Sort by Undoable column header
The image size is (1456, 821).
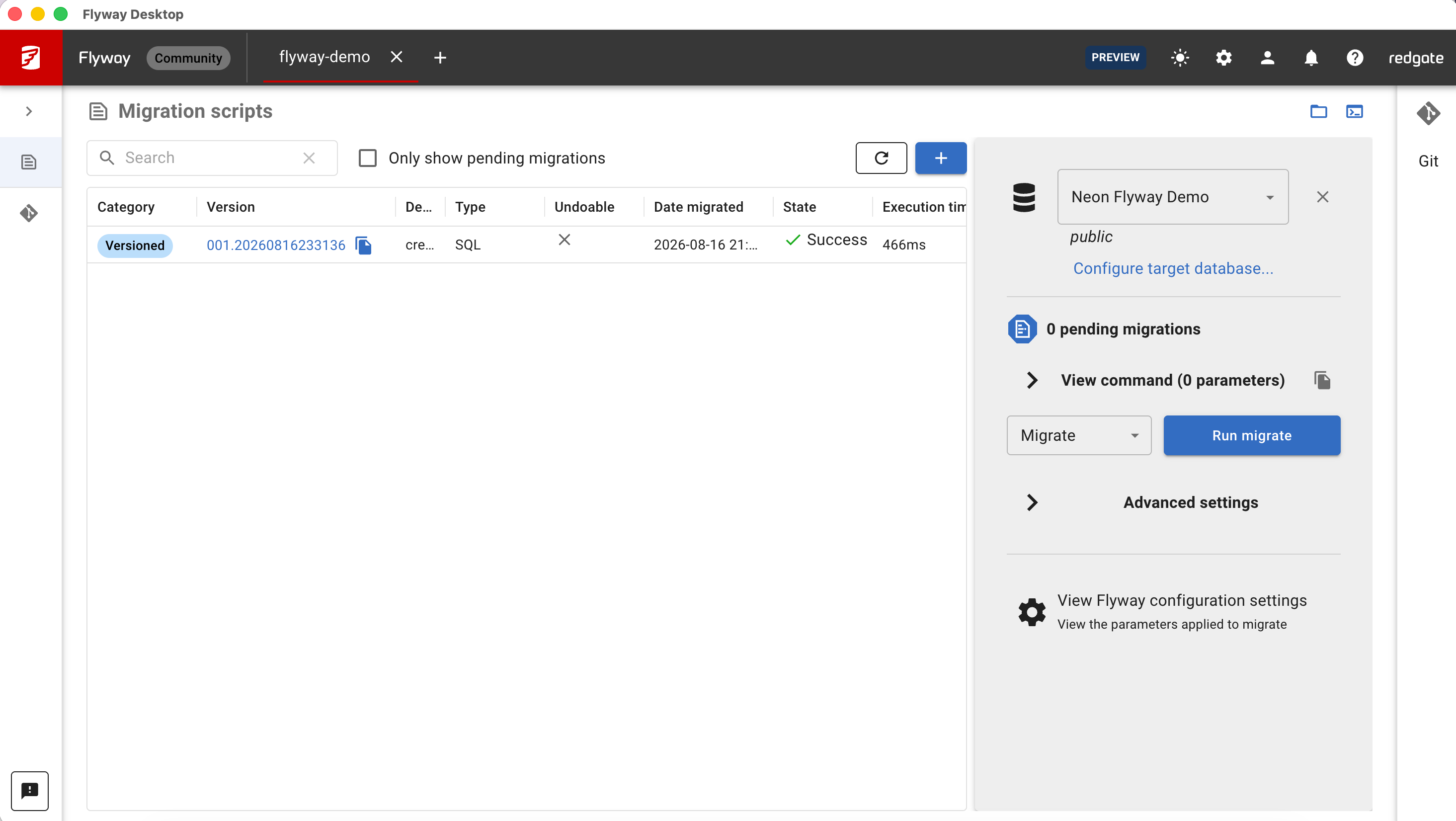[x=584, y=207]
